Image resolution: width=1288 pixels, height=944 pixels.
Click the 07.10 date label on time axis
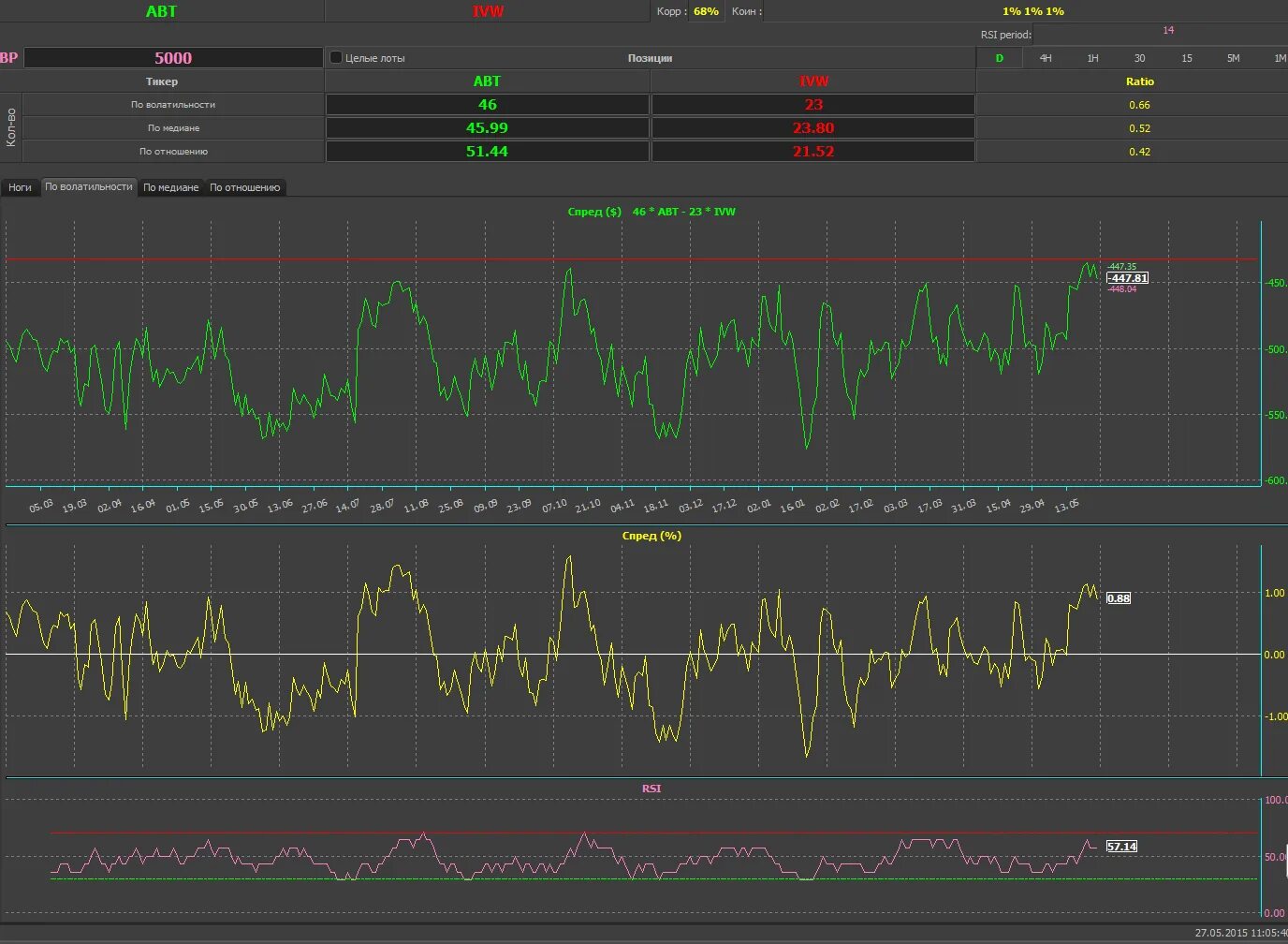pyautogui.click(x=554, y=506)
